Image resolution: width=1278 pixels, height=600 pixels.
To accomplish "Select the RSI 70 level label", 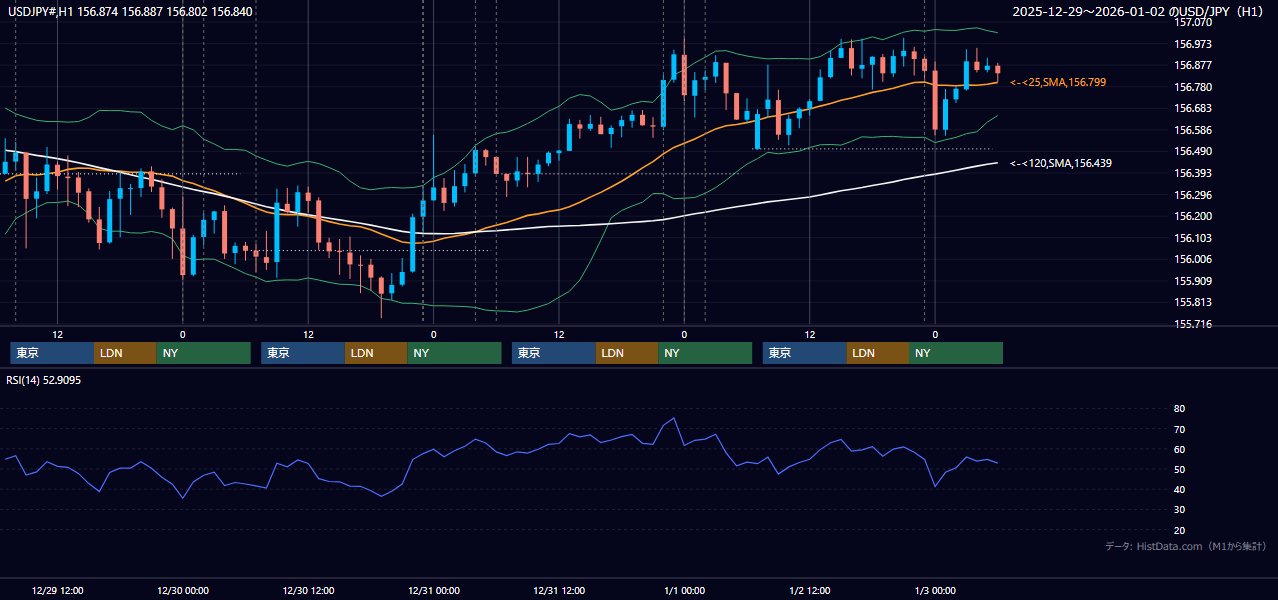I will tap(1179, 429).
